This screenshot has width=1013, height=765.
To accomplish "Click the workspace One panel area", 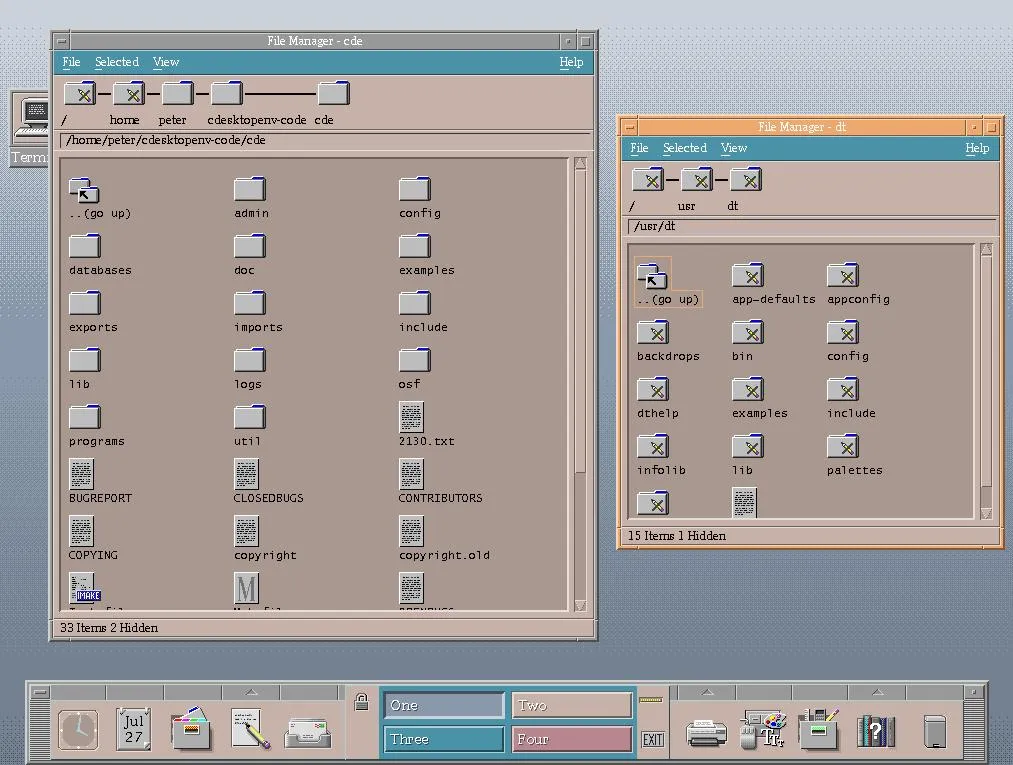I will click(443, 705).
